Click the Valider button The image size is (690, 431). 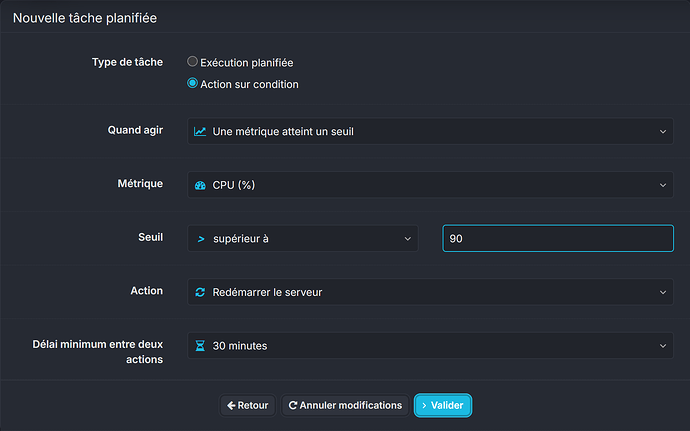[443, 405]
